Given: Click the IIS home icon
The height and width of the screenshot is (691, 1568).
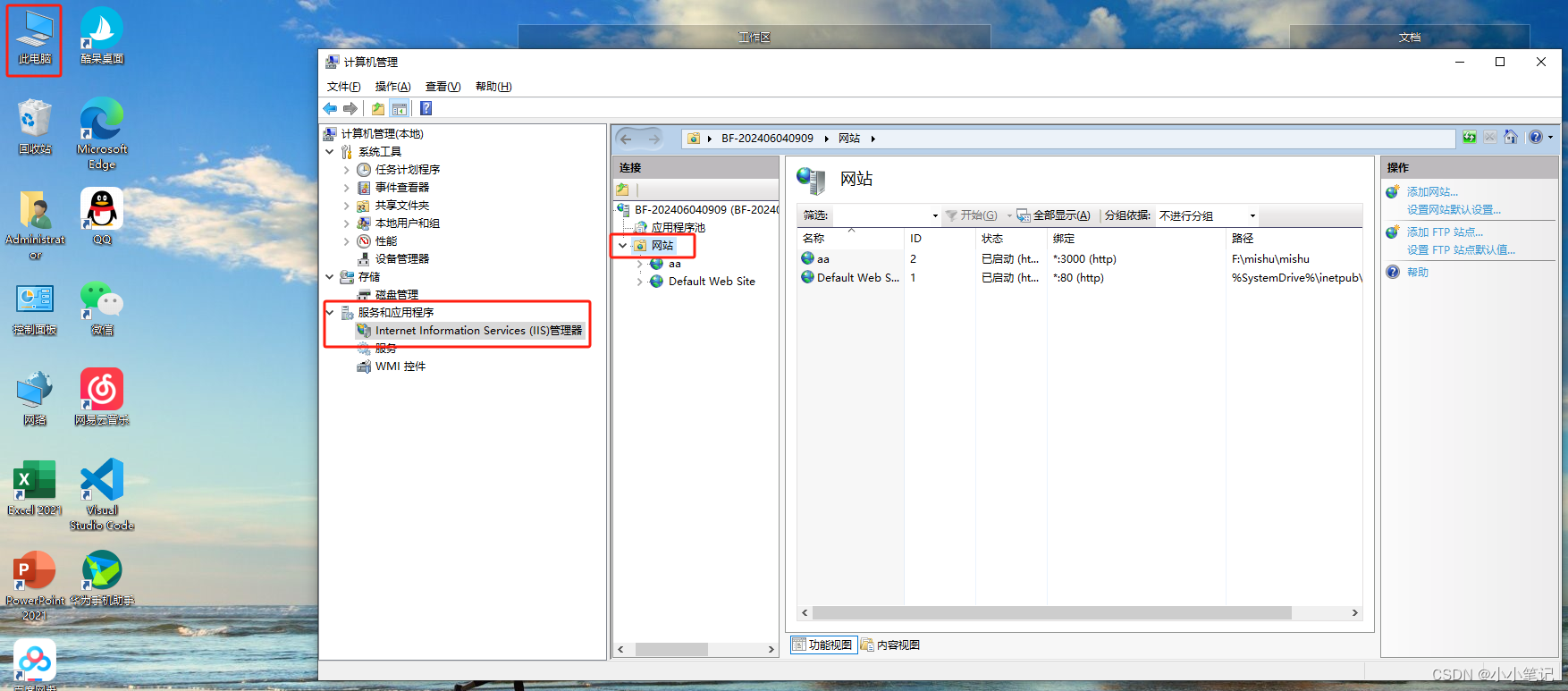Looking at the screenshot, I should (x=1511, y=138).
